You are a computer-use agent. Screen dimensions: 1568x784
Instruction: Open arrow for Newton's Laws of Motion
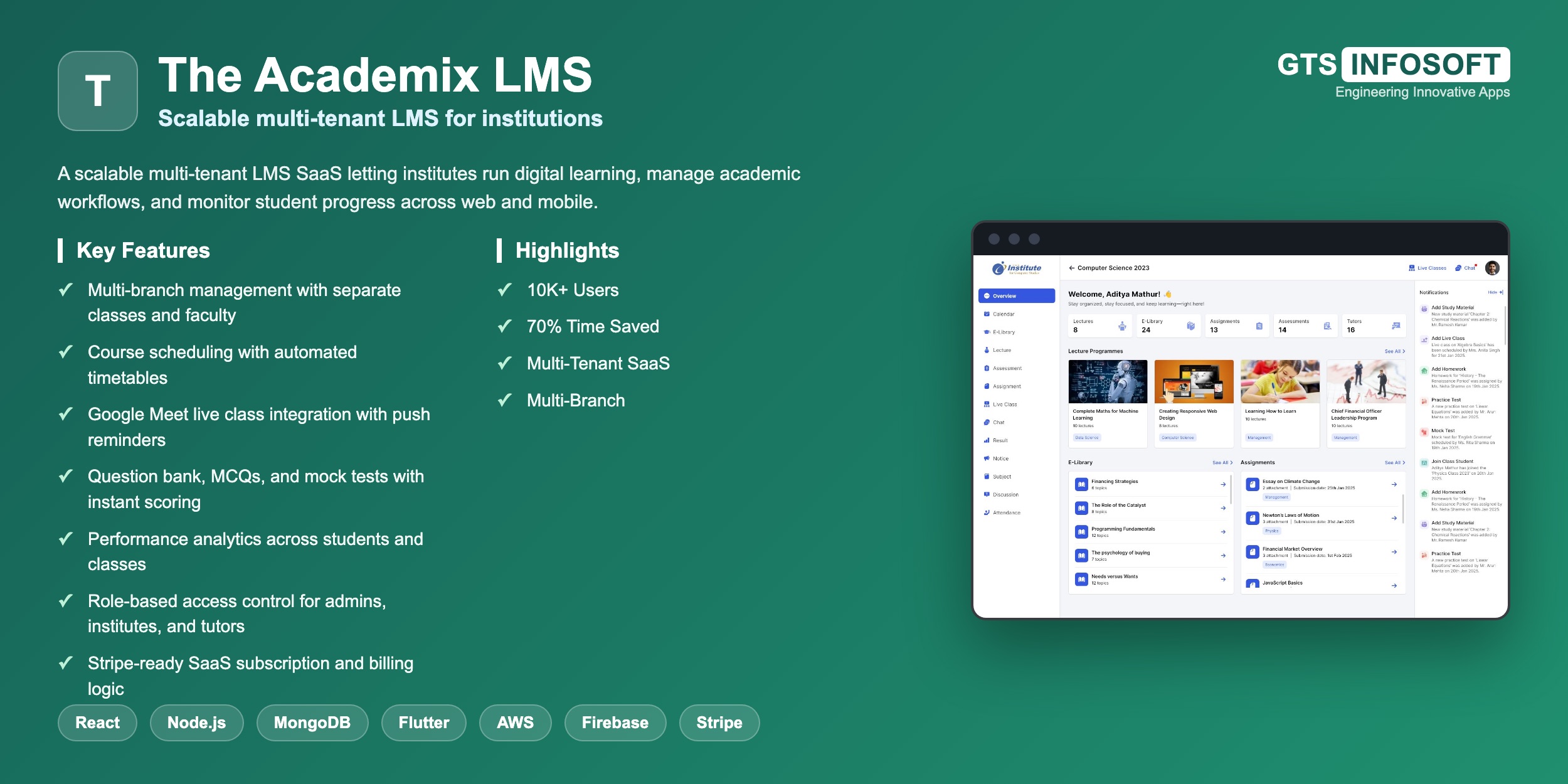coord(1394,518)
